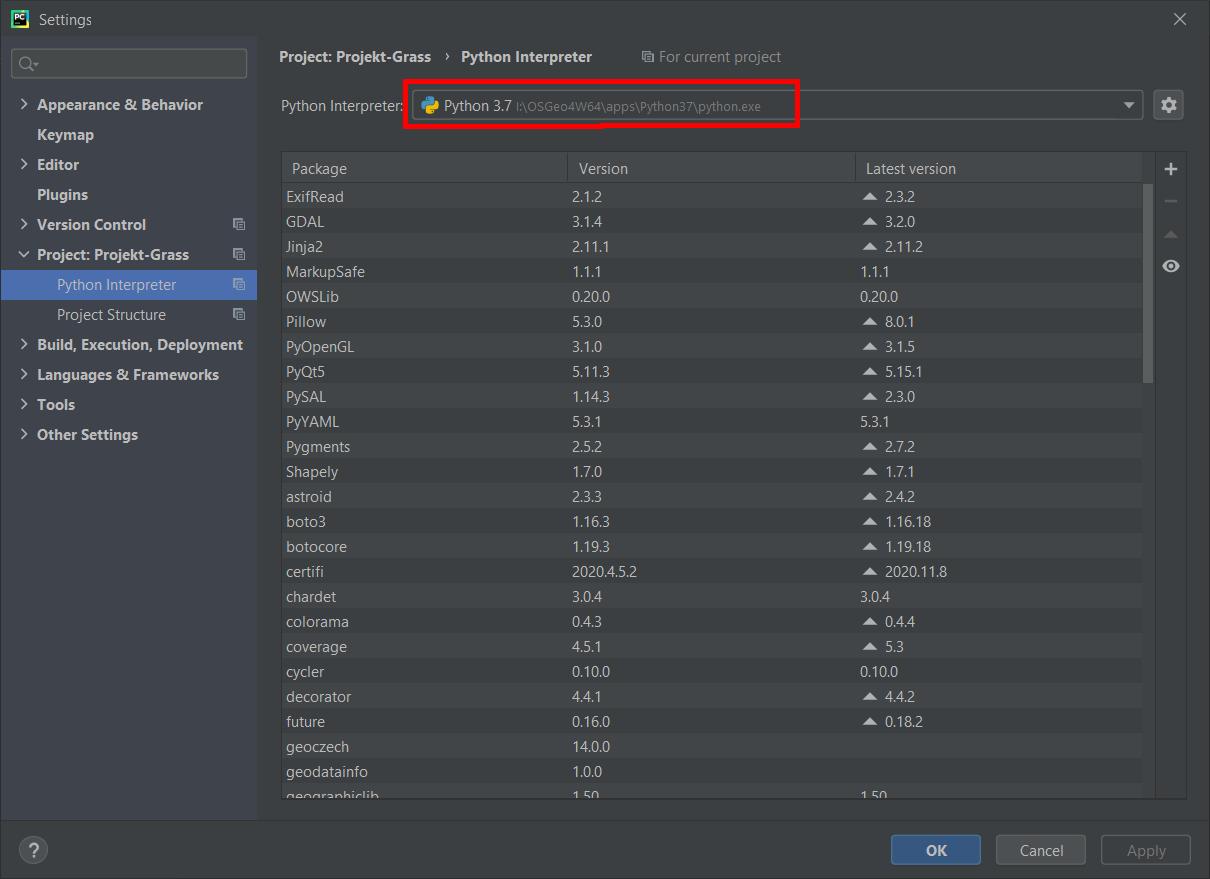Click the help question mark icon
The image size is (1210, 879).
(33, 849)
